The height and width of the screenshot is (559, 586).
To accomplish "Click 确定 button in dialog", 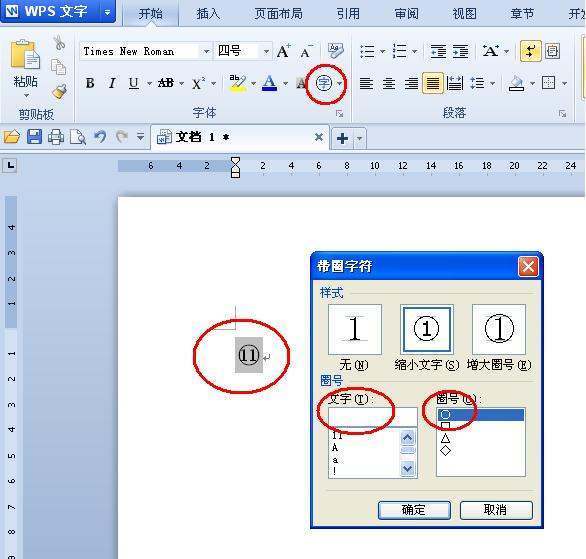I will tap(414, 510).
